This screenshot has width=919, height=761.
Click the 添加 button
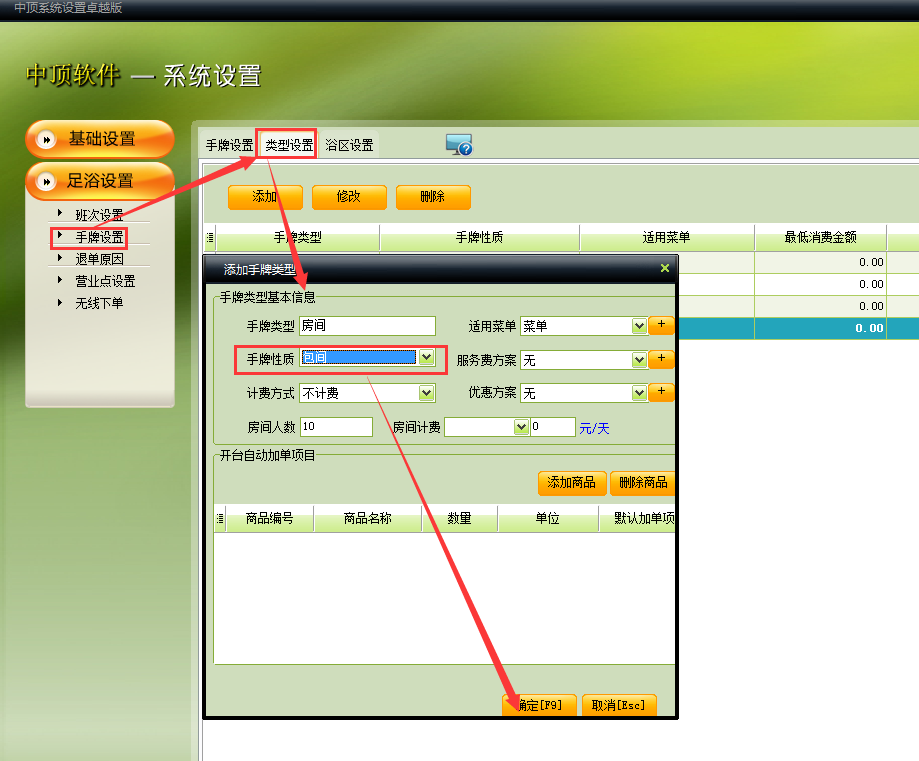265,197
